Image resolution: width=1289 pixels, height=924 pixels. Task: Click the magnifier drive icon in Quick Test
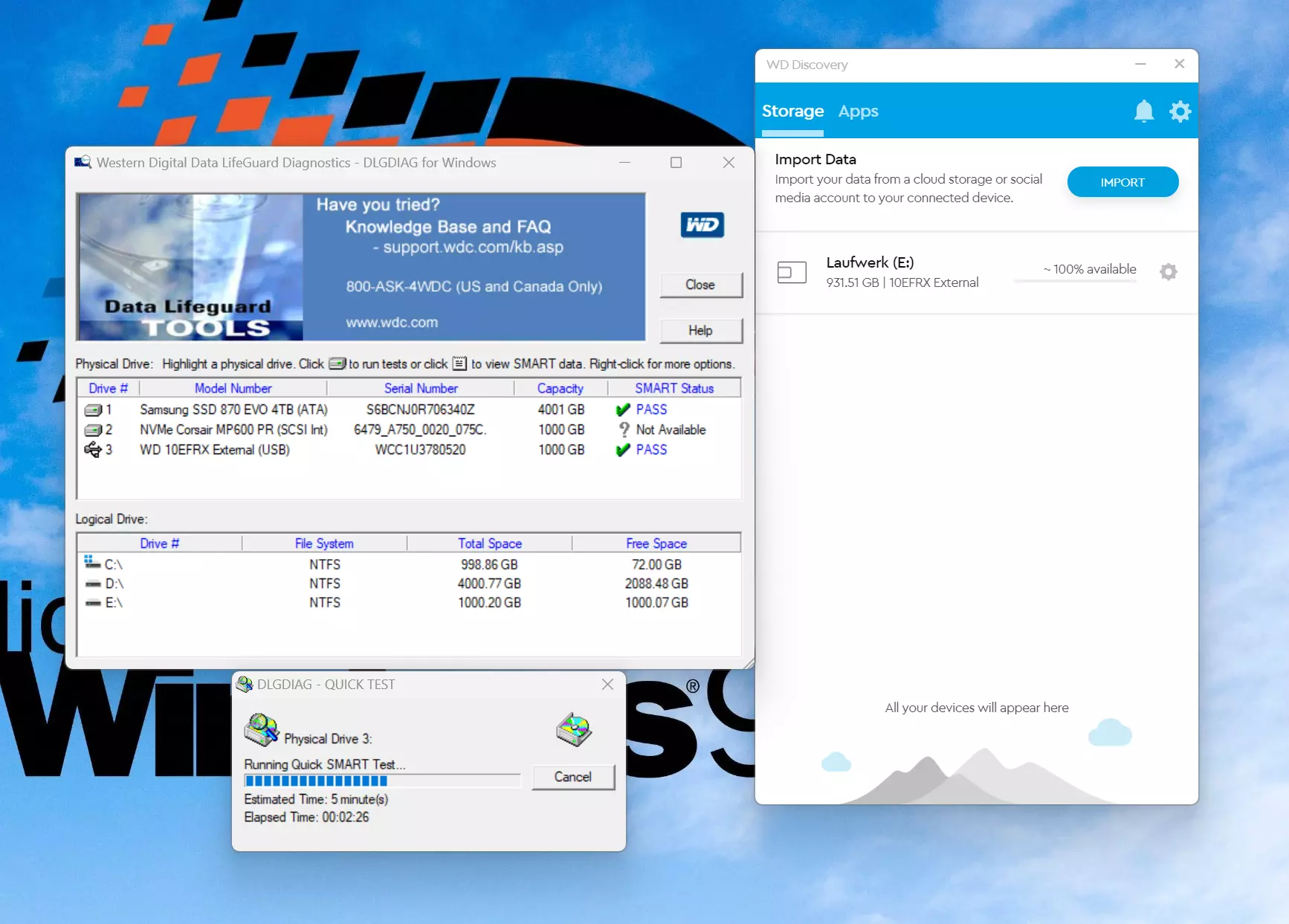point(262,729)
